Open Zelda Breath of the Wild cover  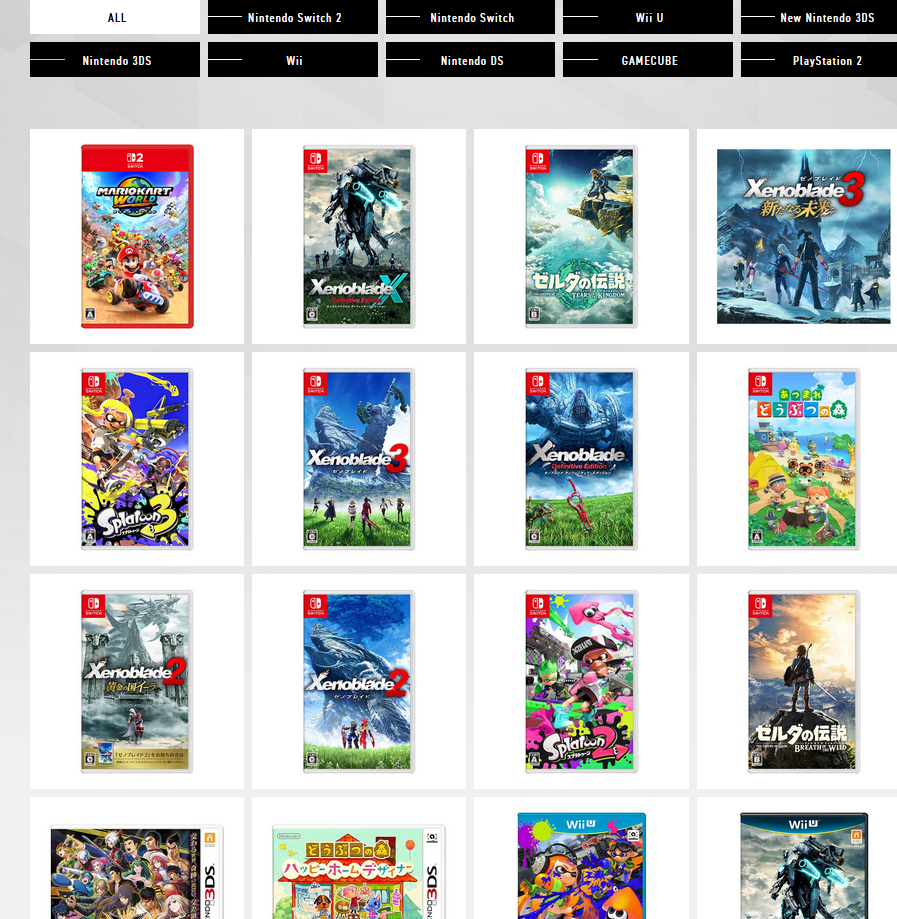[x=803, y=682]
